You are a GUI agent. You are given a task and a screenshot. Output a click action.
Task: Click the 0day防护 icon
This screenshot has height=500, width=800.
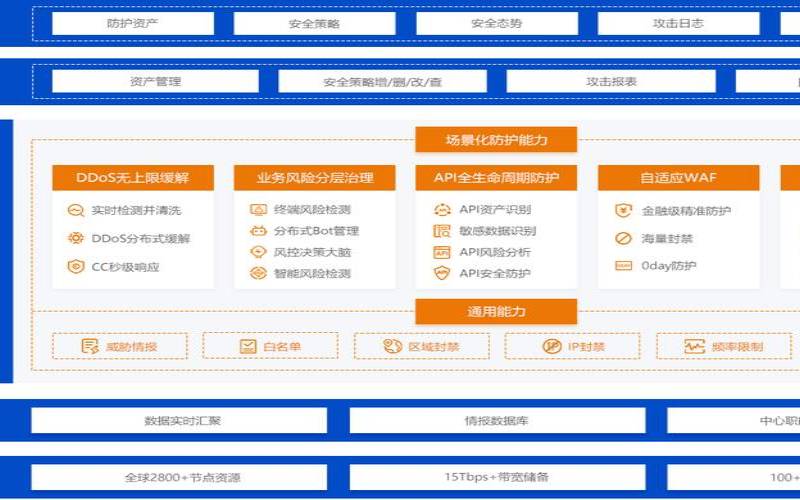pyautogui.click(x=623, y=266)
